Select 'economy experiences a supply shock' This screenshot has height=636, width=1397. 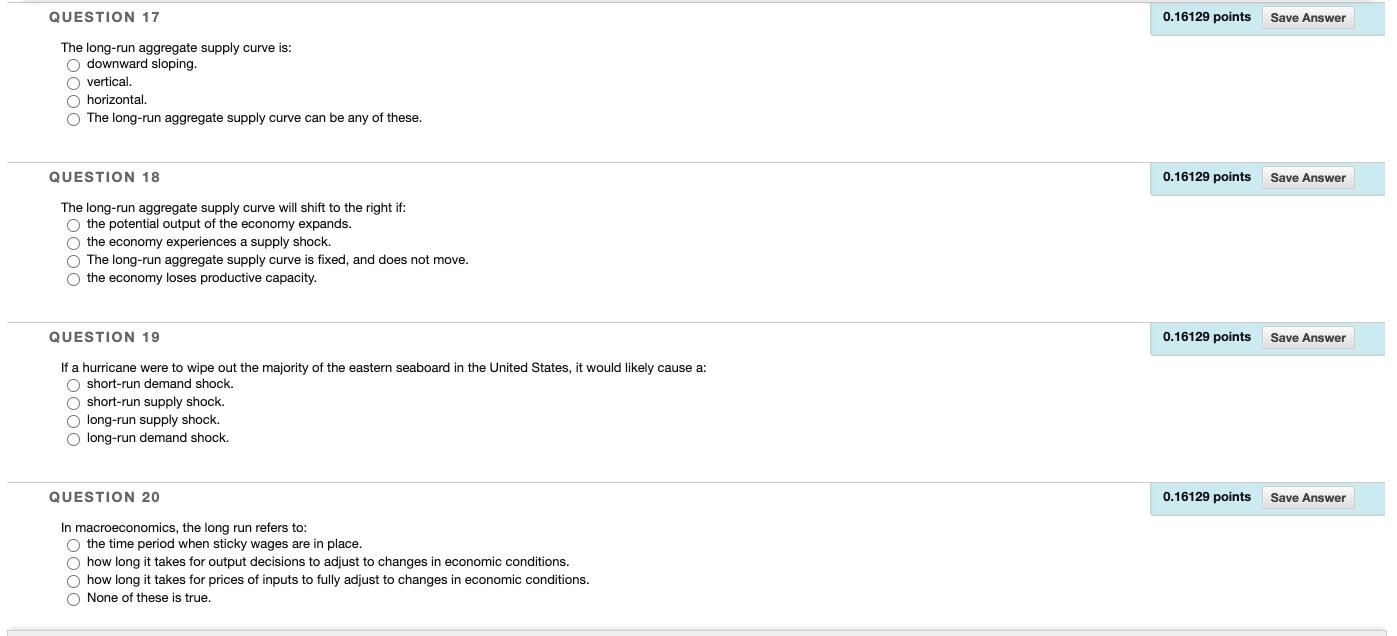pos(73,243)
